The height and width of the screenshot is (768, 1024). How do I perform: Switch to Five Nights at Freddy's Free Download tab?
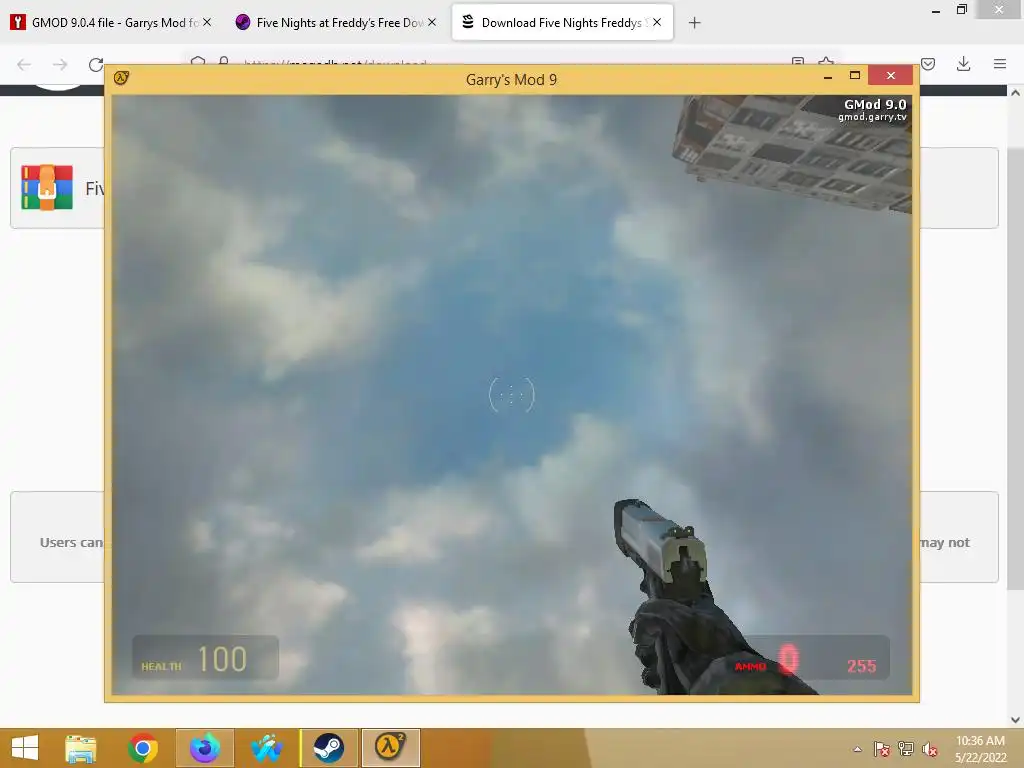tap(336, 22)
